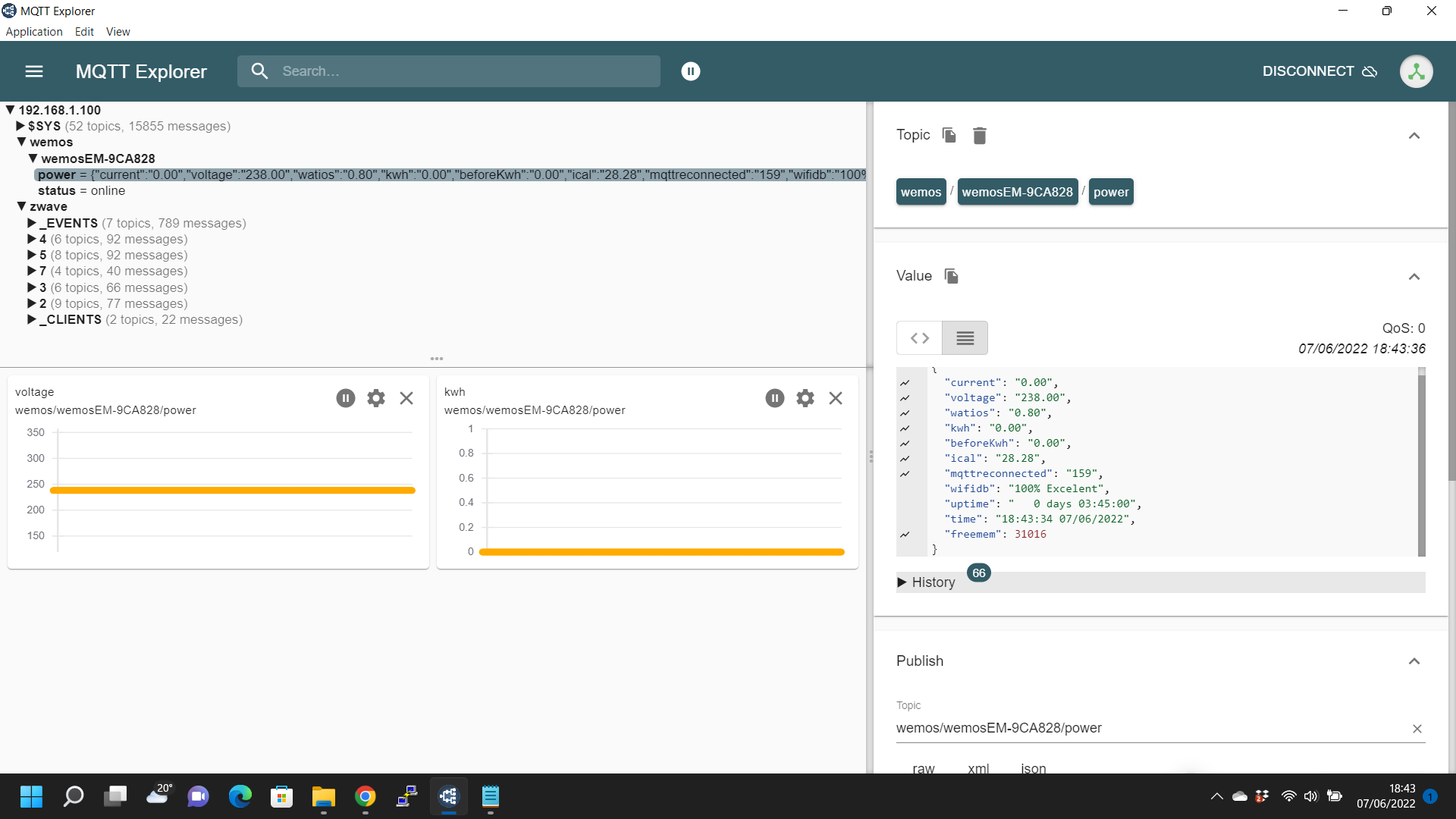The image size is (1456, 819).
Task: Select the MQTT Explorer taskbar icon
Action: 448,797
